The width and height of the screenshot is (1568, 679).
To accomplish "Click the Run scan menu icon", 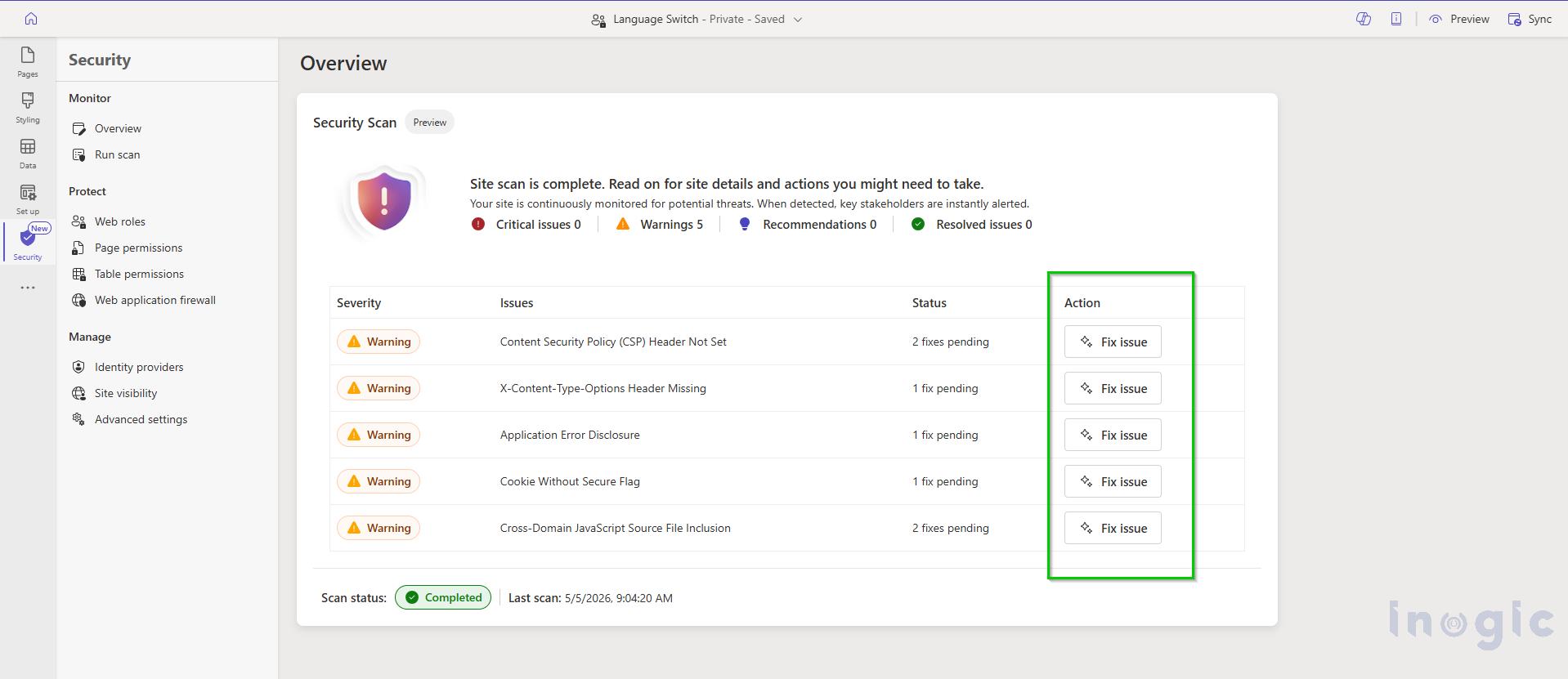I will coord(78,154).
